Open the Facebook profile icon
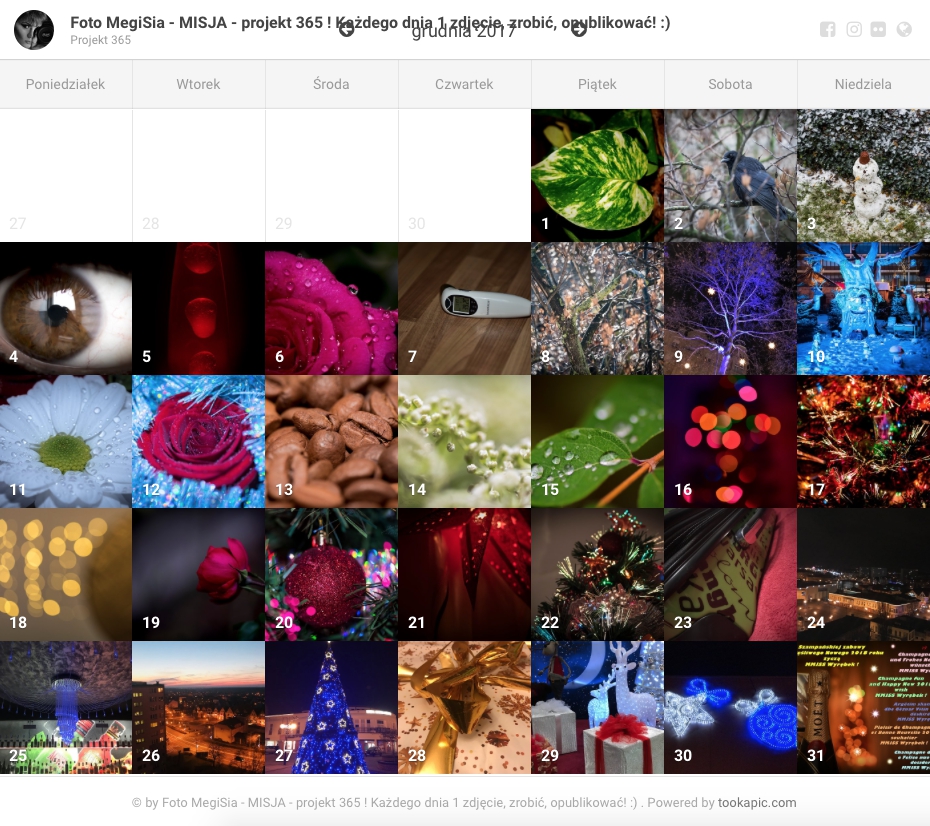 (828, 30)
